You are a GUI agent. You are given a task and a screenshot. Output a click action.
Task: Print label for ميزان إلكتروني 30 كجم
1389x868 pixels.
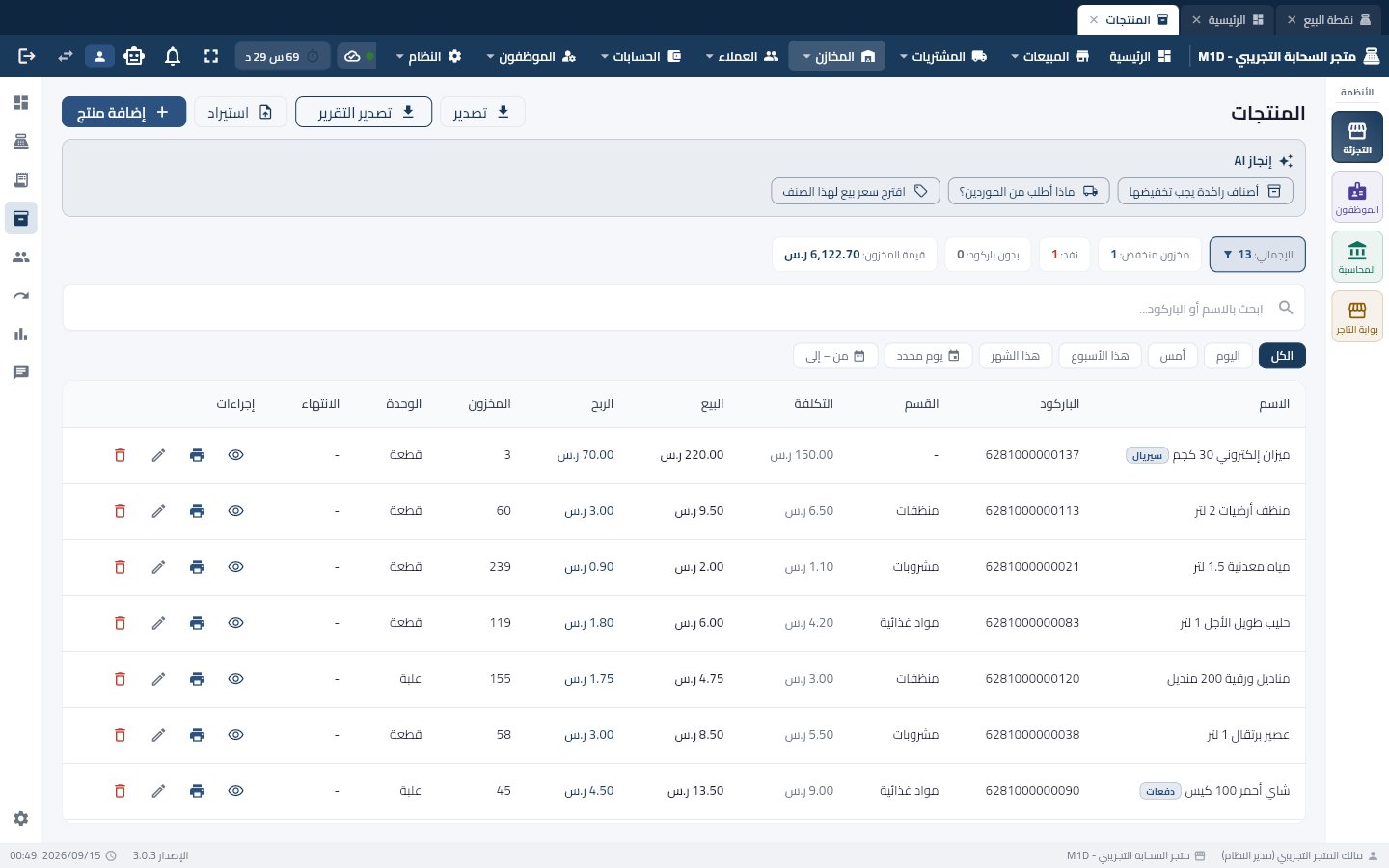point(197,455)
